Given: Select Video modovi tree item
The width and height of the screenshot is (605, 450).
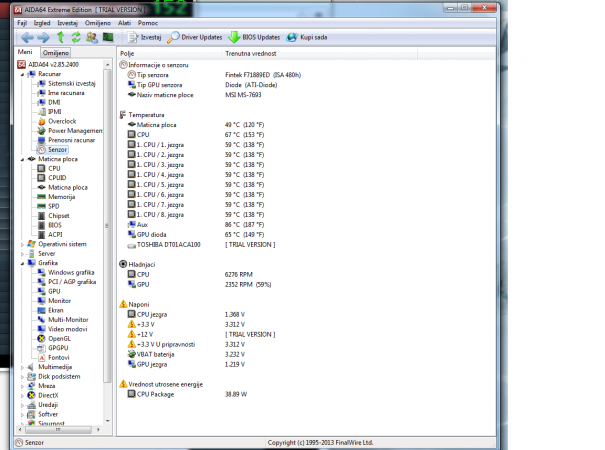Looking at the screenshot, I should click(63, 329).
